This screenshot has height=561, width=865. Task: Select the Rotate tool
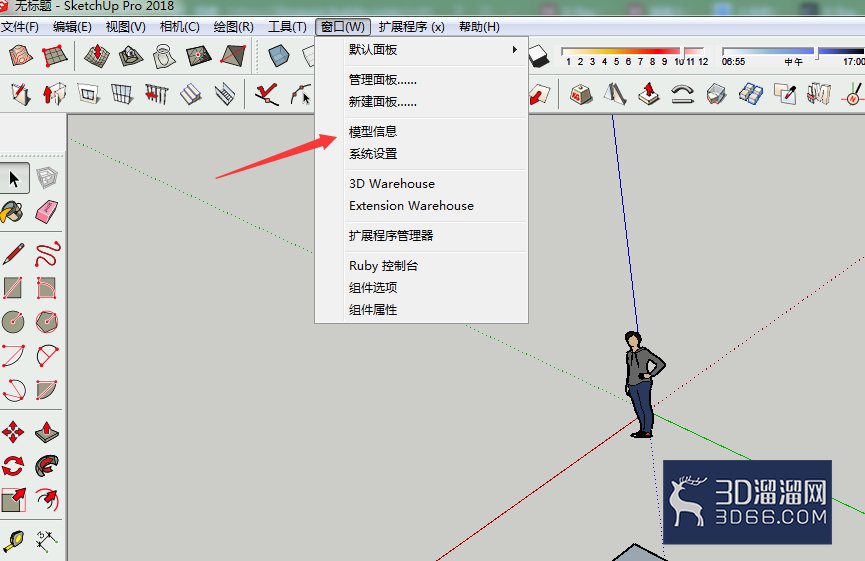[x=13, y=466]
